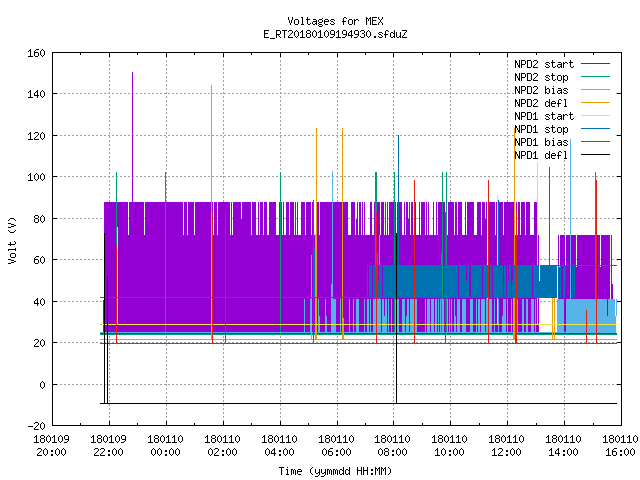Click the NPD1 start legend label
The height and width of the screenshot is (480, 640).
pyautogui.click(x=544, y=116)
